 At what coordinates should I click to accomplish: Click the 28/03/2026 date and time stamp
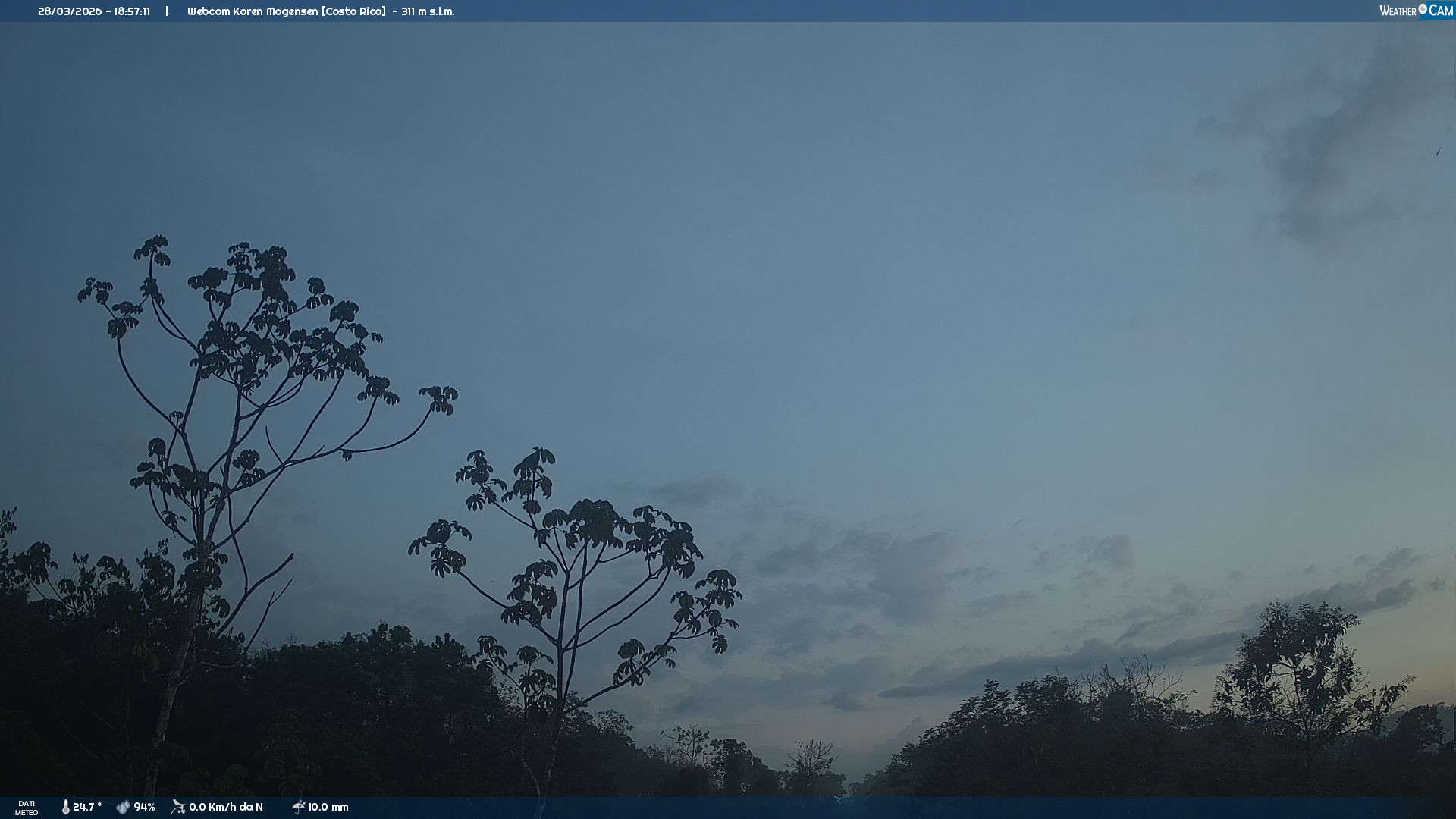point(94,11)
